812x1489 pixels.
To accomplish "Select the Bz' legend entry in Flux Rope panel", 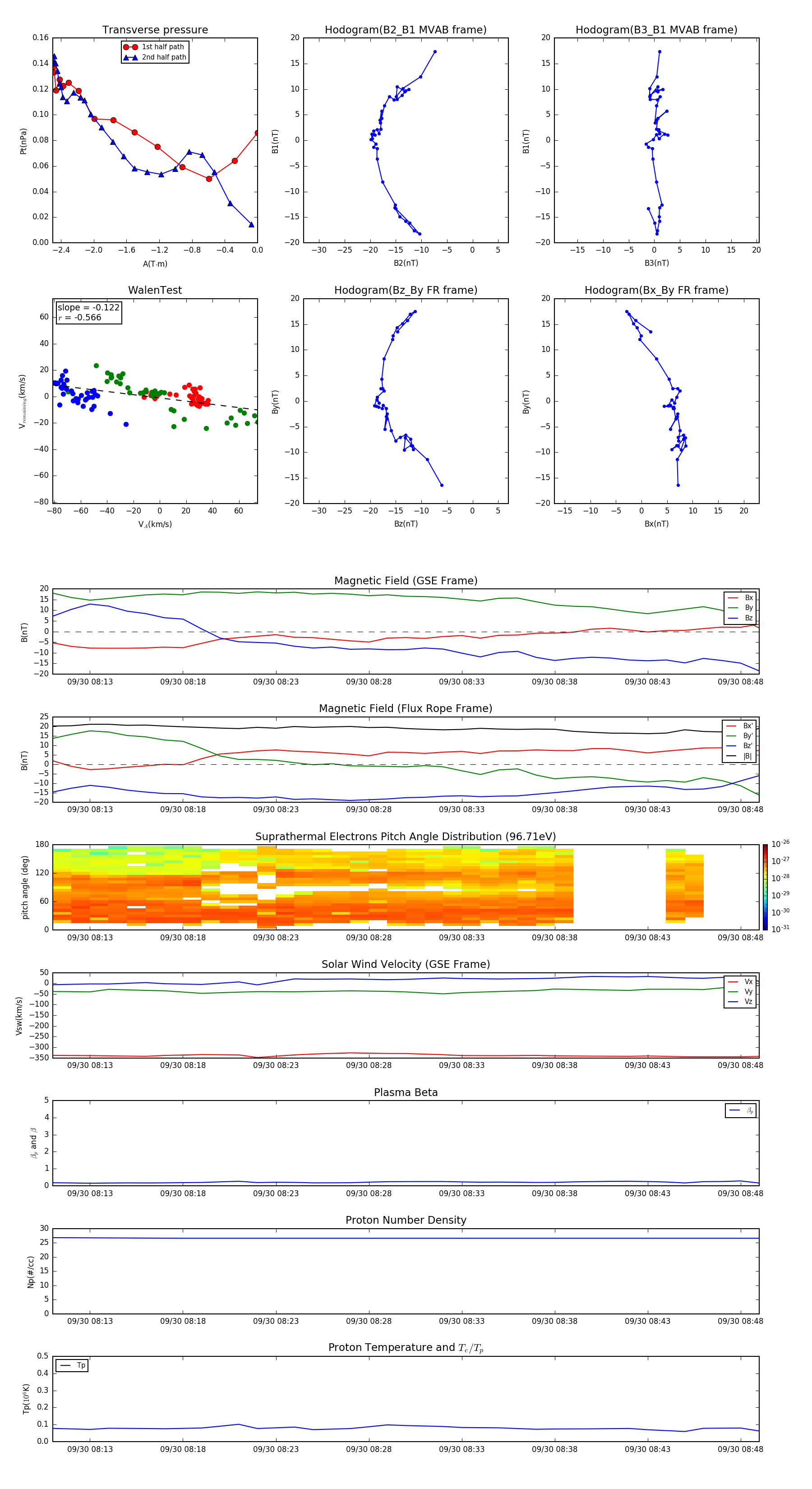I will 740,746.
